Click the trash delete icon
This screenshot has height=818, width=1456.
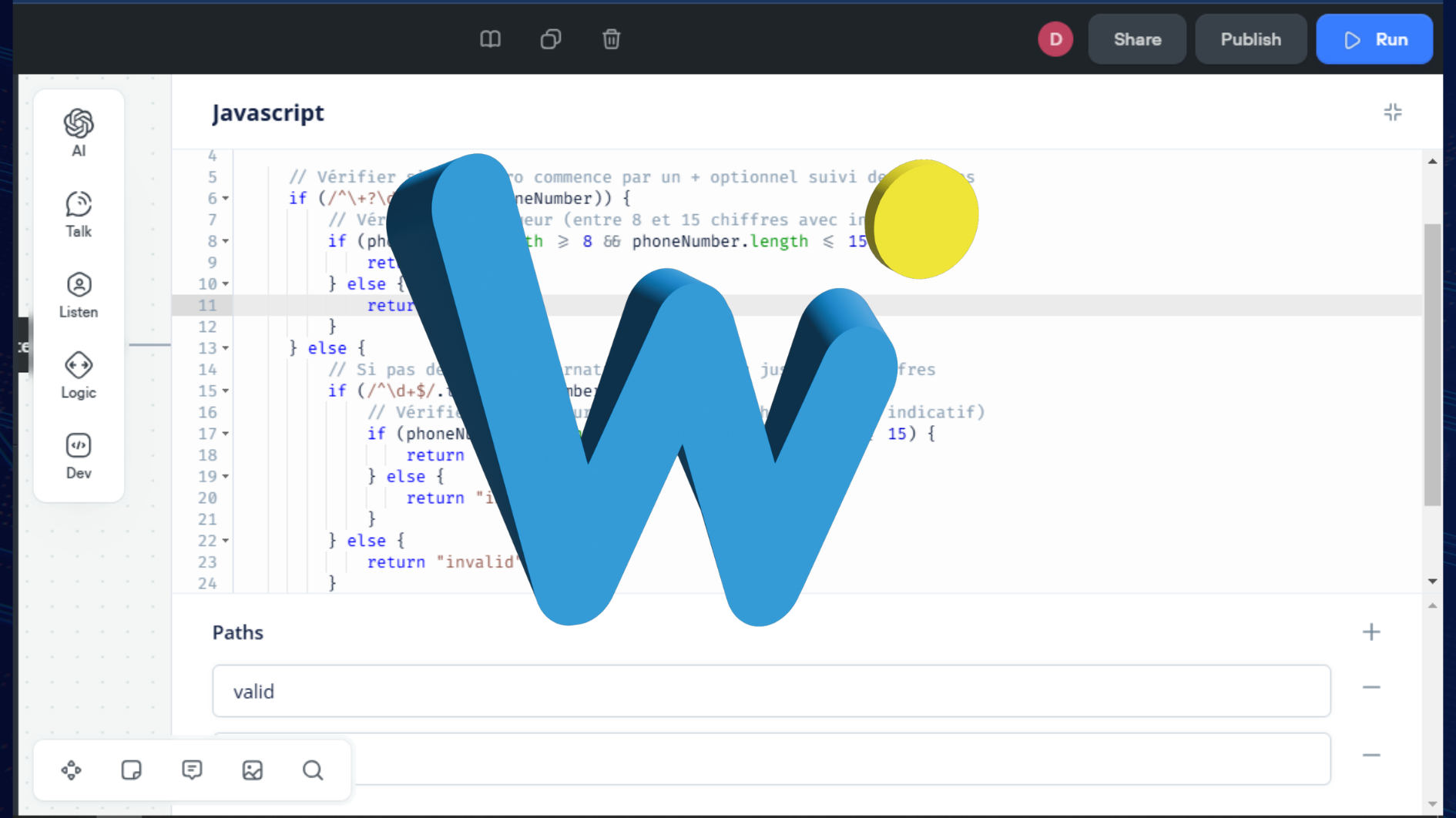click(611, 39)
